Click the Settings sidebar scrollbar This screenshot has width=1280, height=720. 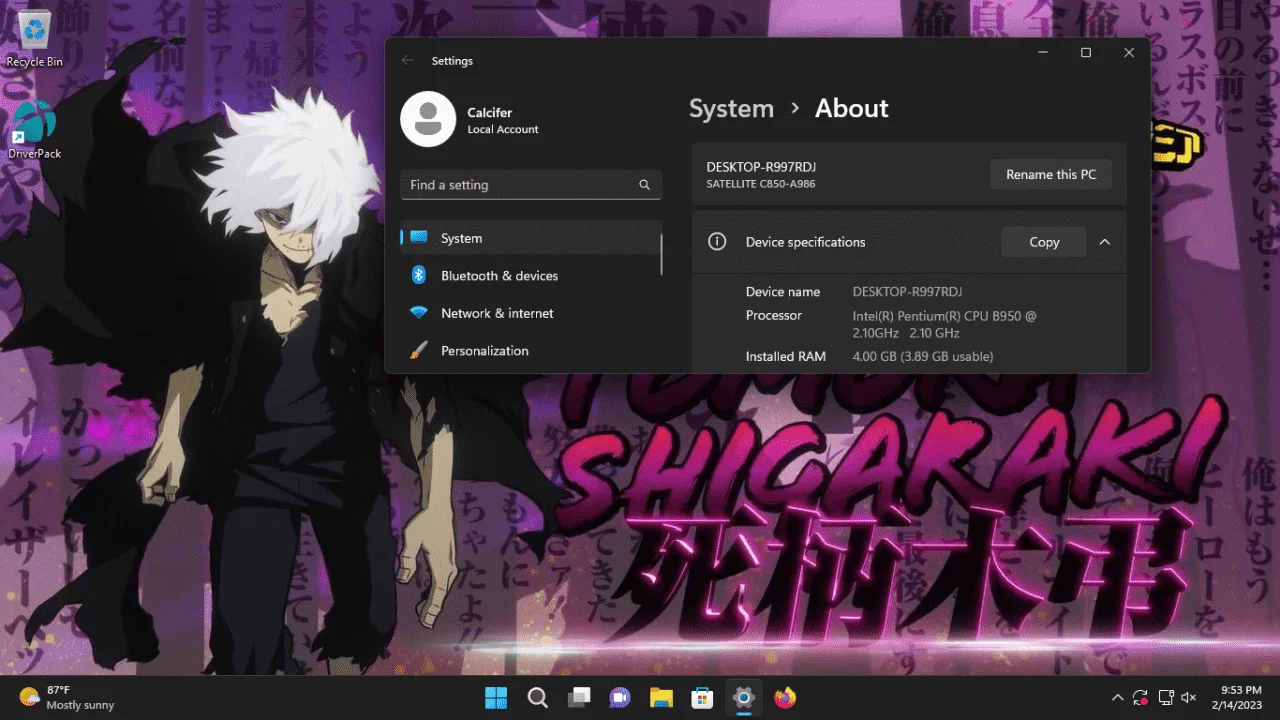click(x=662, y=252)
